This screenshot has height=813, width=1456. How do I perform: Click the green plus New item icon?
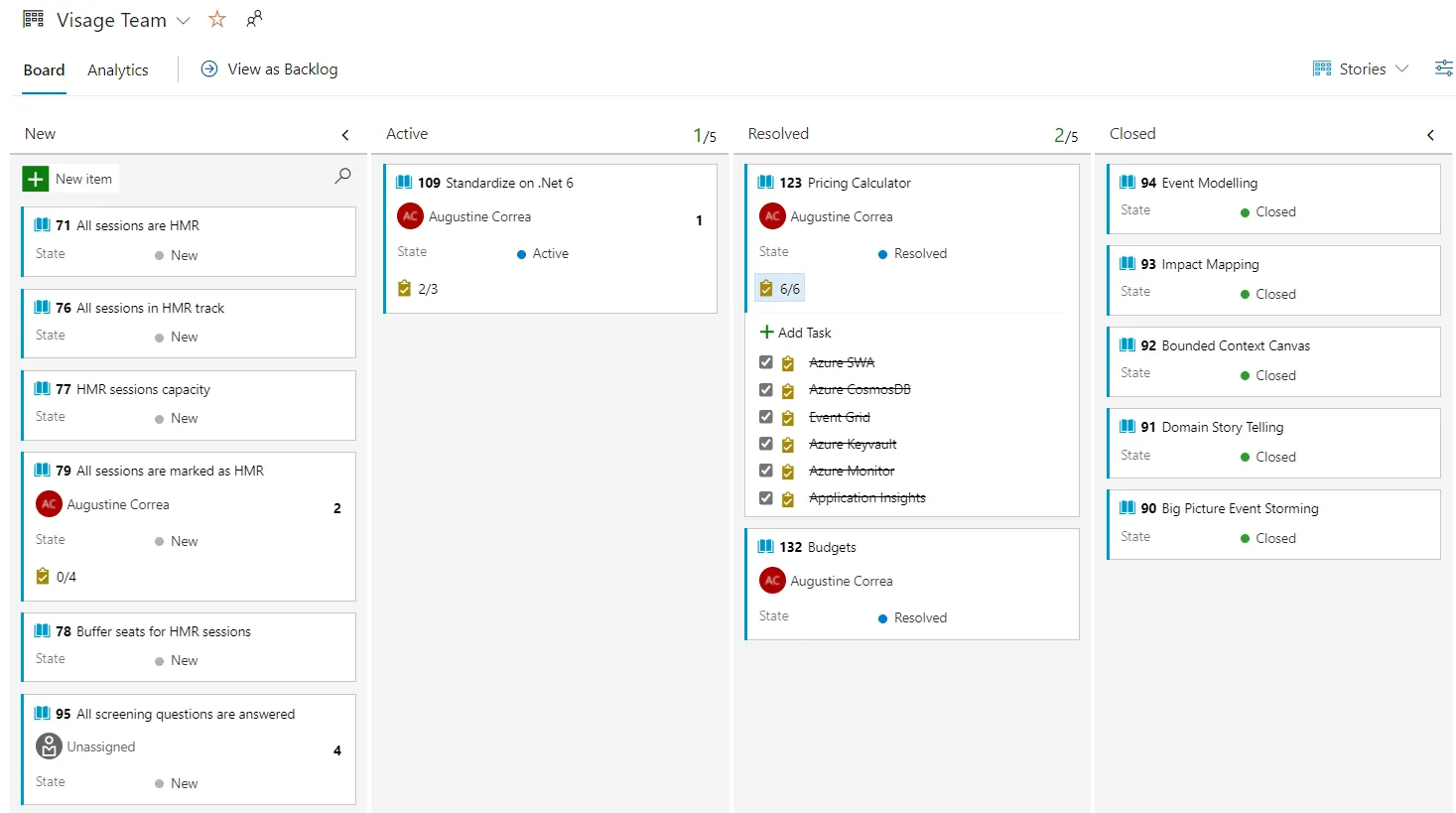(36, 179)
